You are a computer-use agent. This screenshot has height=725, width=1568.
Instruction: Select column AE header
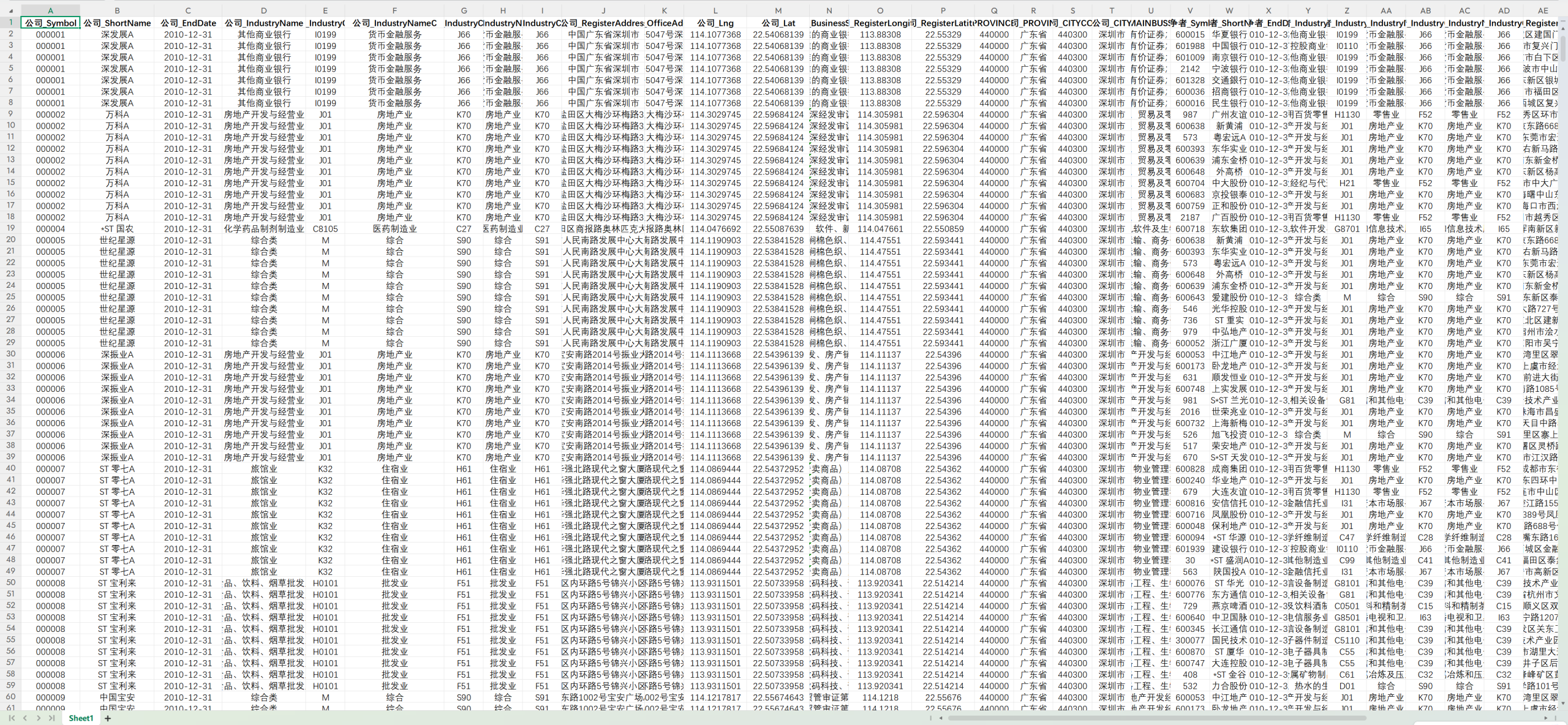pos(1542,10)
